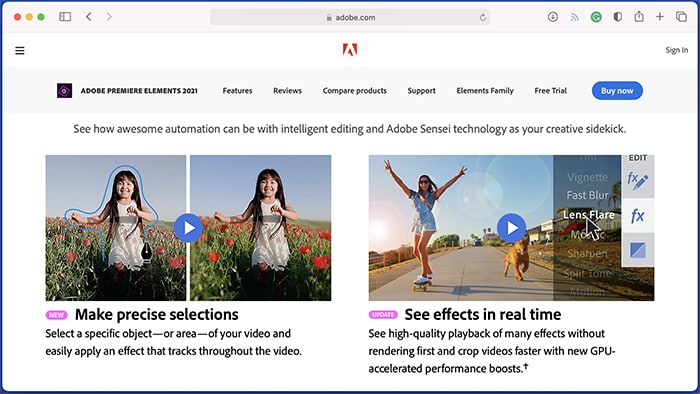
Task: Click the red Adobe logo
Action: click(350, 50)
